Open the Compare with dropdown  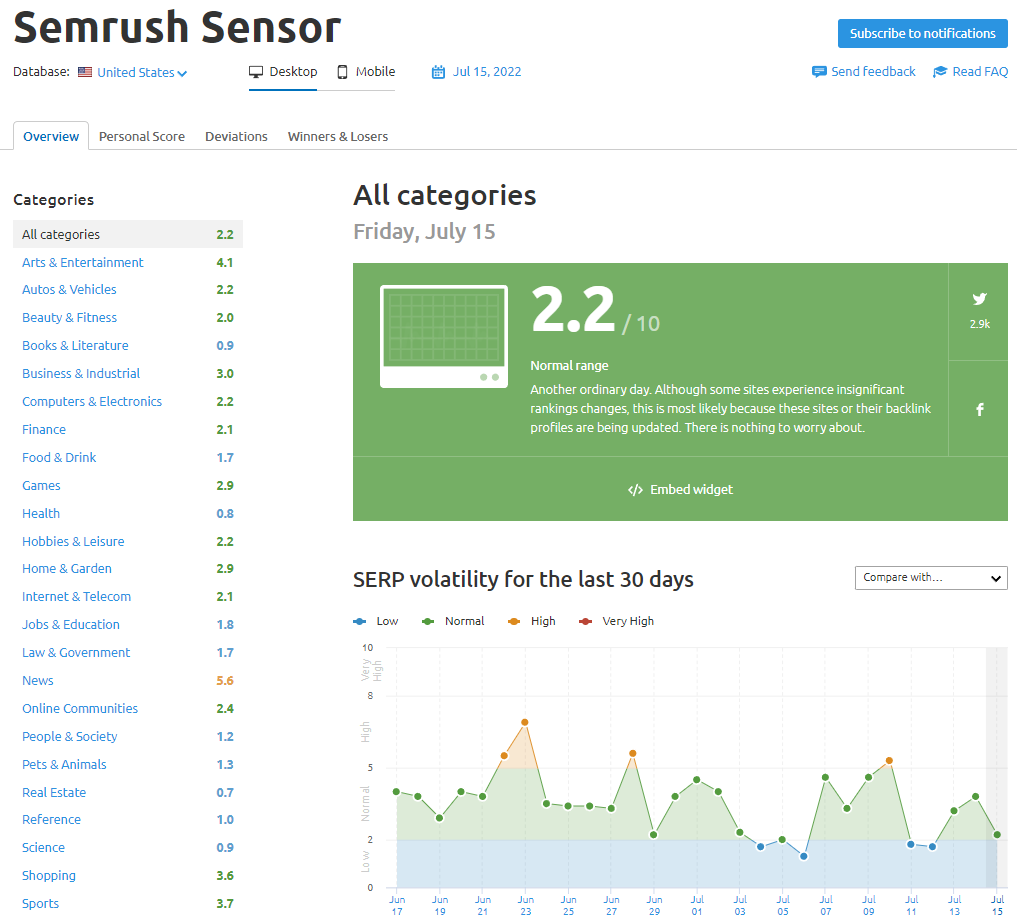point(931,578)
